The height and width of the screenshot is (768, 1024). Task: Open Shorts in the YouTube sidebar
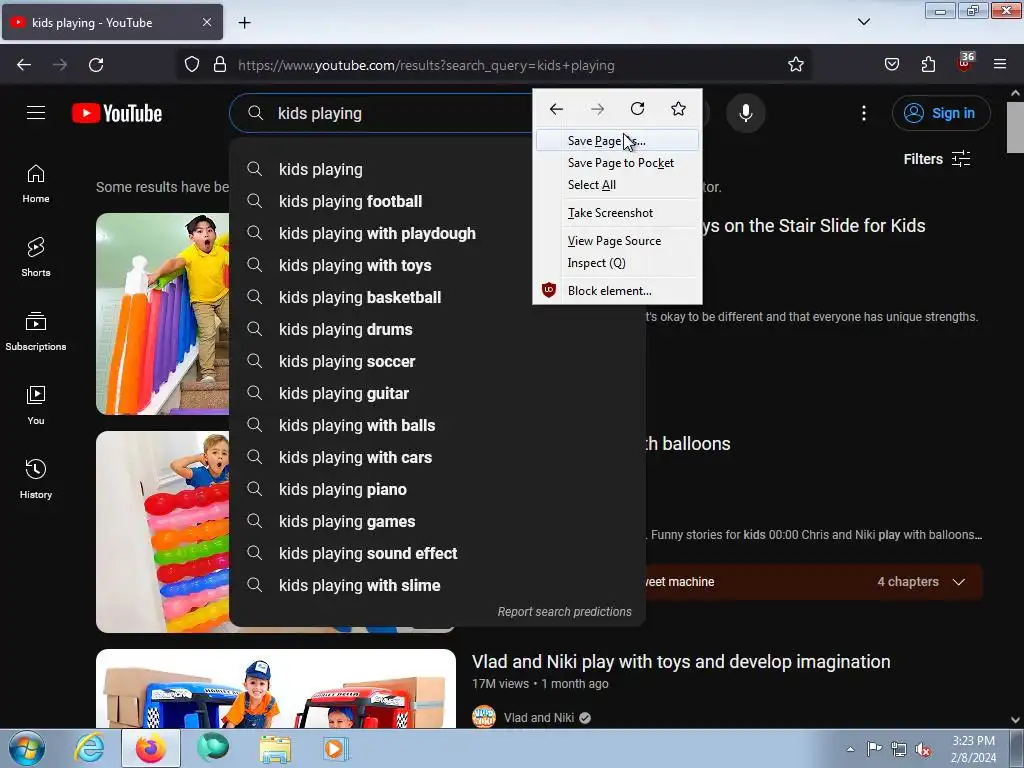coord(36,257)
